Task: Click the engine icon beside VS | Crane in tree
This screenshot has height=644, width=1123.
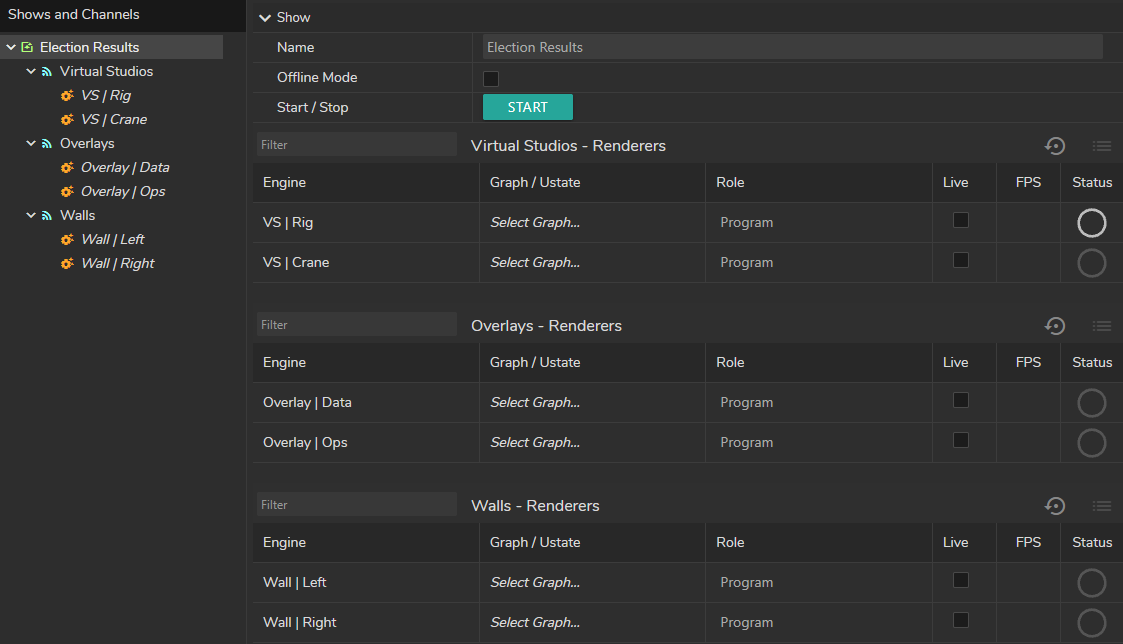Action: 67,120
